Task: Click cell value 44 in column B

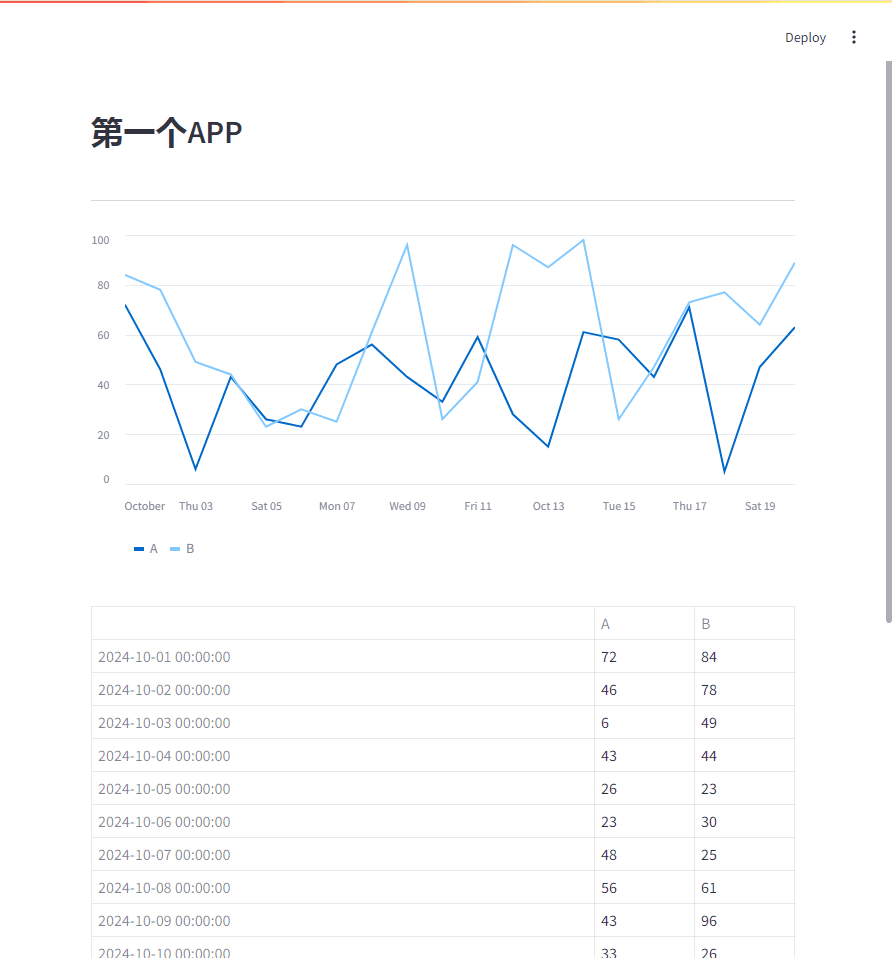Action: [x=744, y=756]
